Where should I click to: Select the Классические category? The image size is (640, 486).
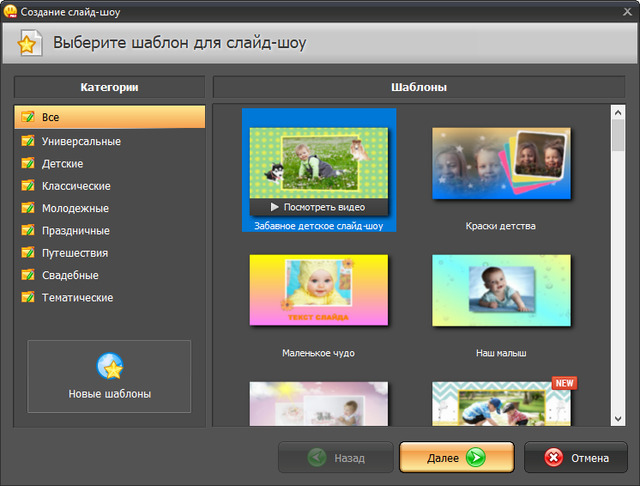[x=76, y=186]
